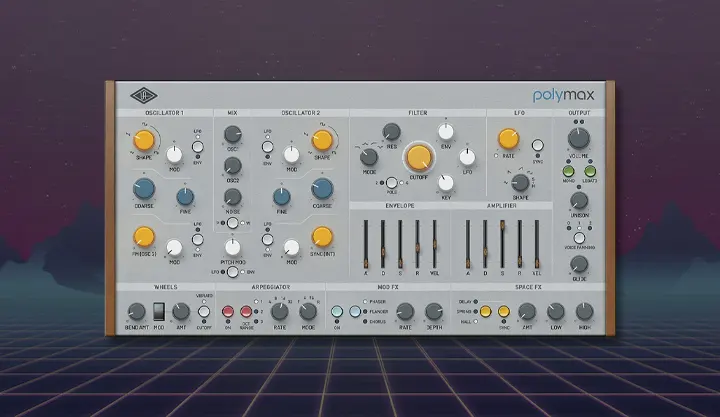
Task: Move the Envelope VEL slider
Action: 434,244
